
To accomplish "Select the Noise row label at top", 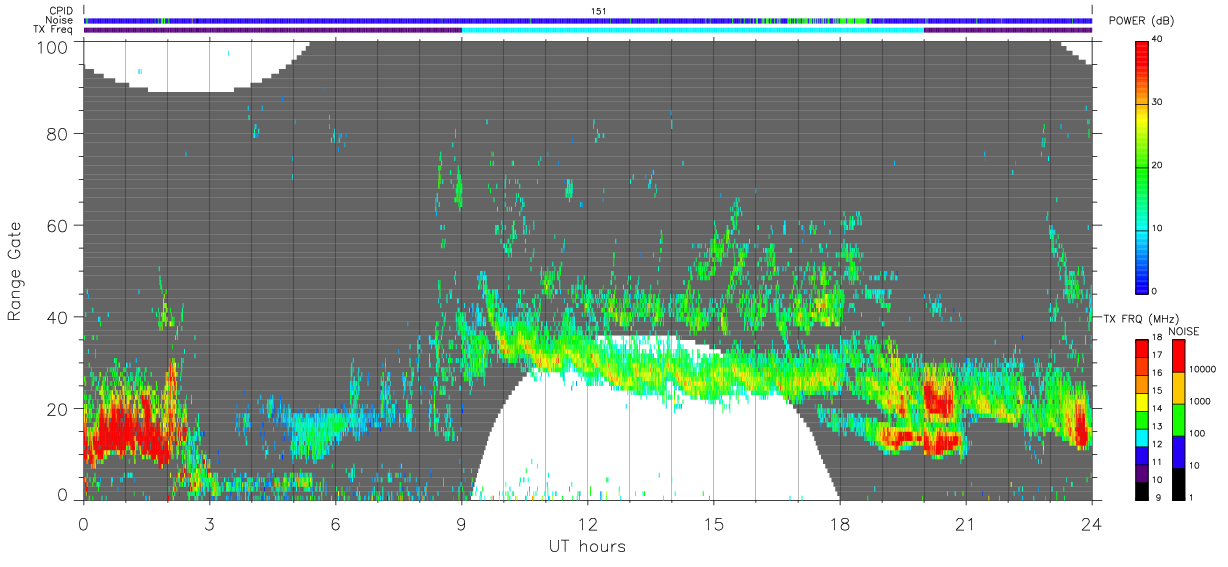I will pyautogui.click(x=61, y=20).
